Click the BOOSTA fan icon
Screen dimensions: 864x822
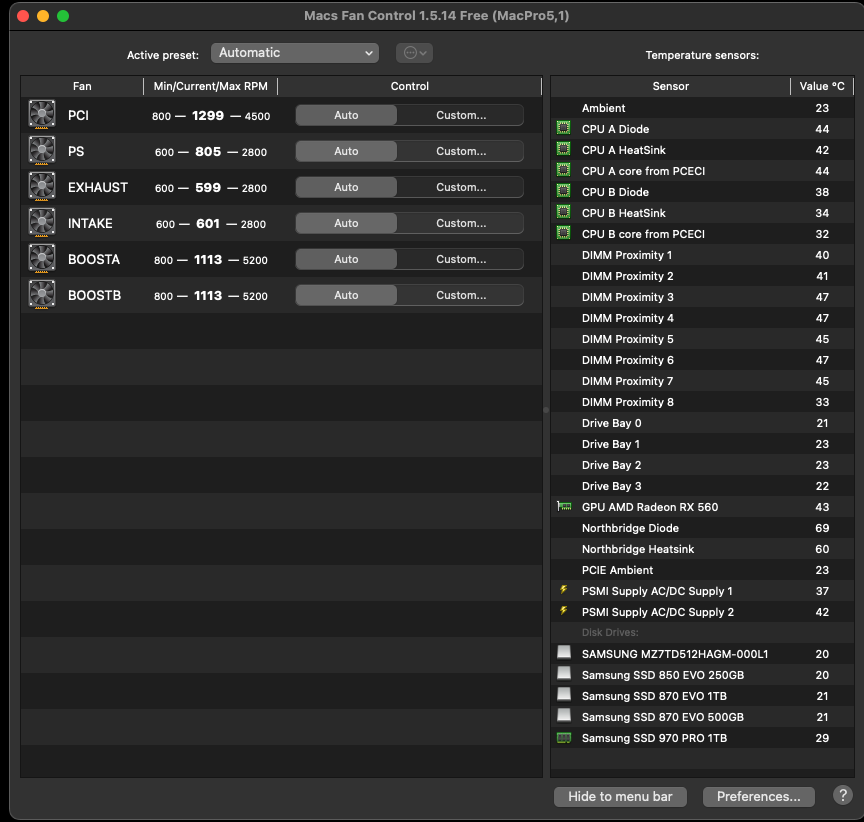(x=42, y=258)
